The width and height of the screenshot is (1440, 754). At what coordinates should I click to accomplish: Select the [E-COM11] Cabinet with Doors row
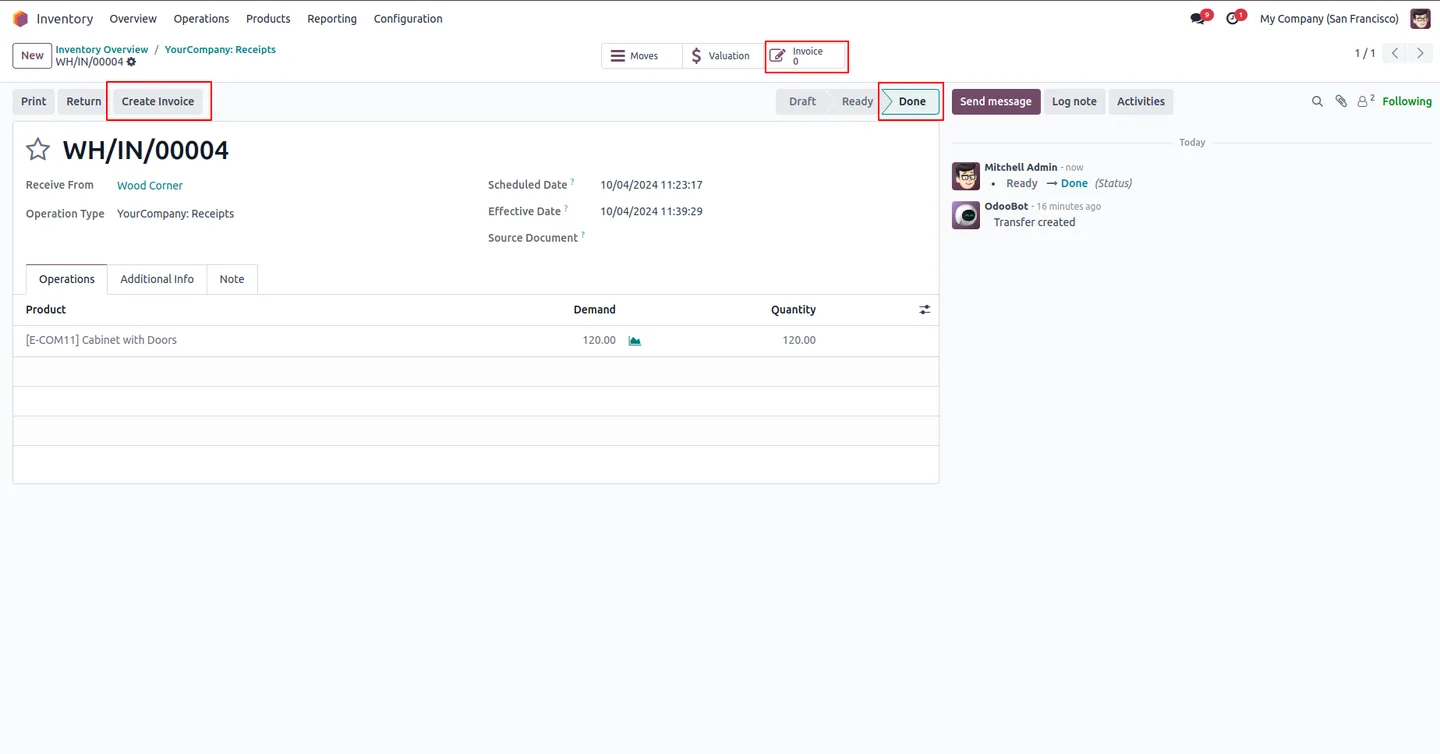coord(476,341)
